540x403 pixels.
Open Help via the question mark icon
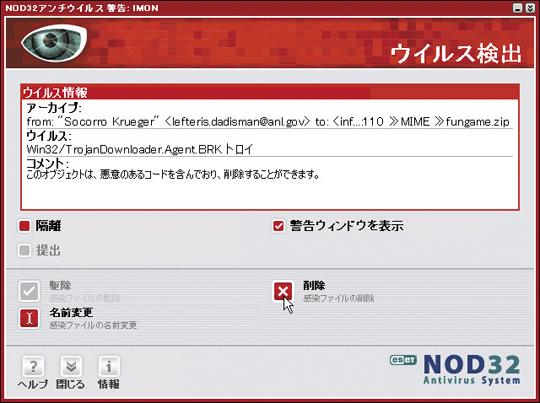coord(33,366)
